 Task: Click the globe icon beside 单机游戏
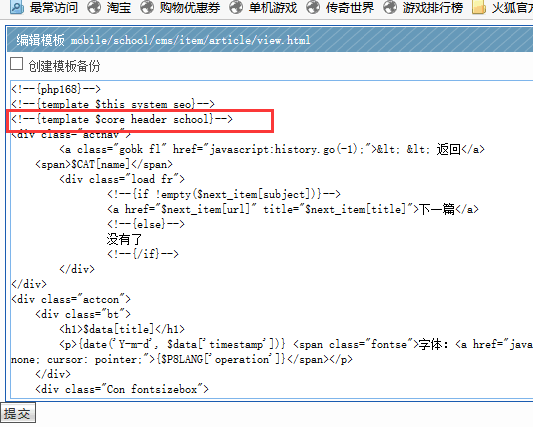pos(236,7)
